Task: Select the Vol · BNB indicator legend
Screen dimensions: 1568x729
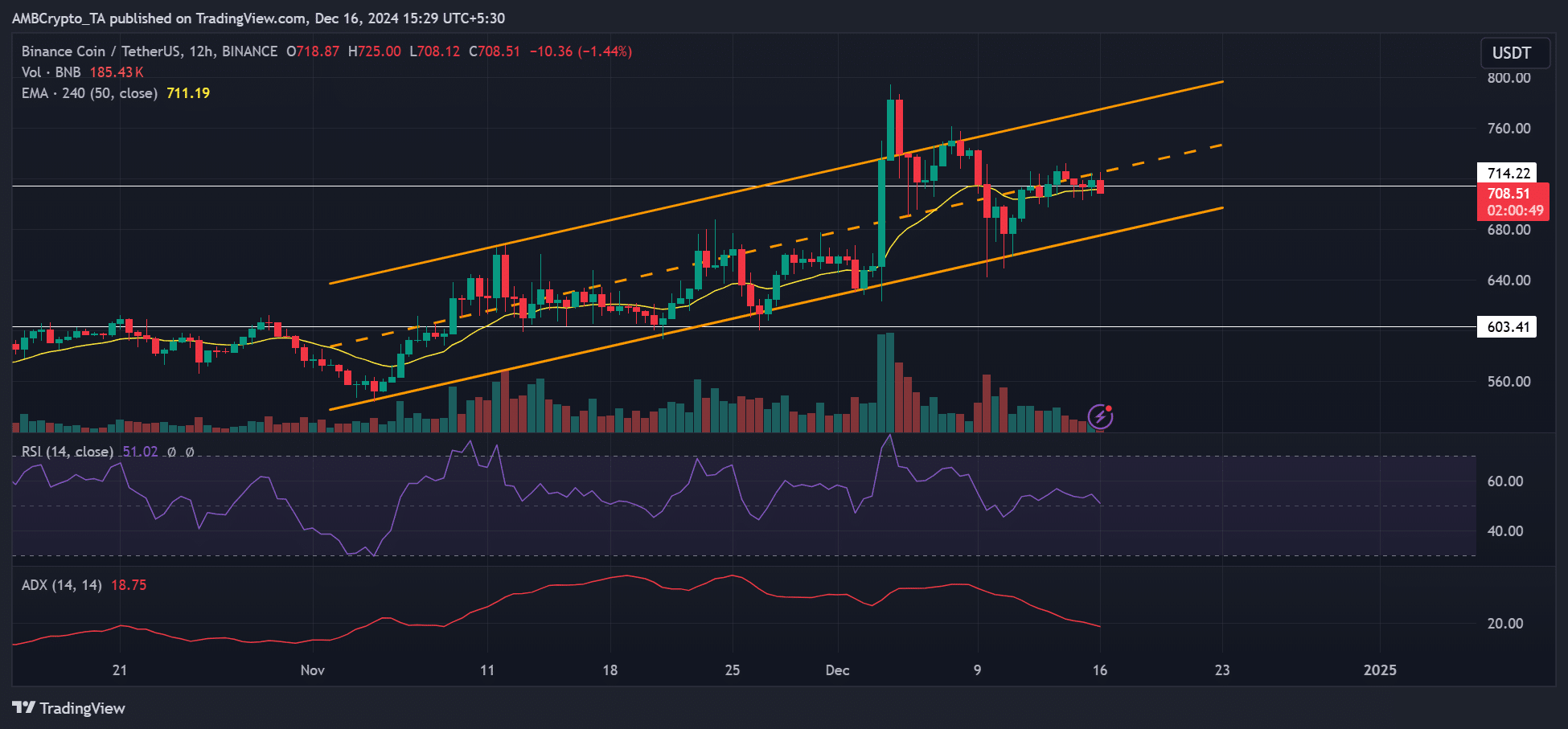Action: point(51,72)
